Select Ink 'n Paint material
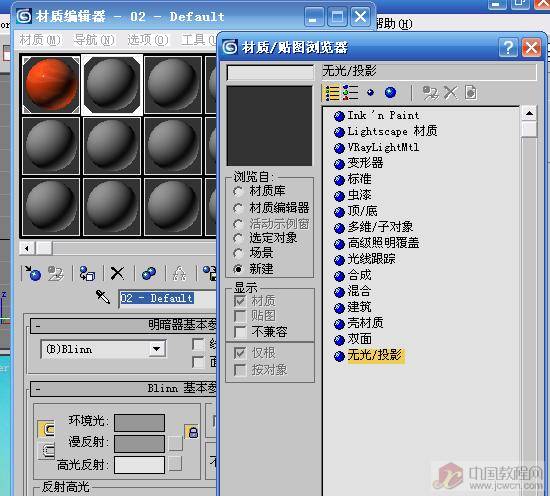The image size is (550, 496). pyautogui.click(x=383, y=115)
